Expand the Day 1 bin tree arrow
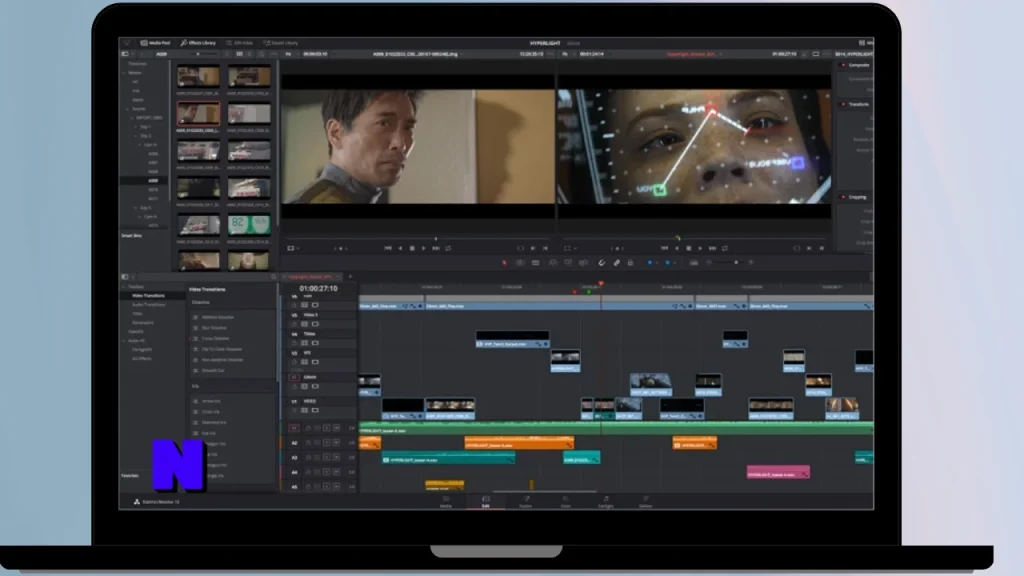Screen dimensions: 1024x576 pyautogui.click(x=136, y=127)
